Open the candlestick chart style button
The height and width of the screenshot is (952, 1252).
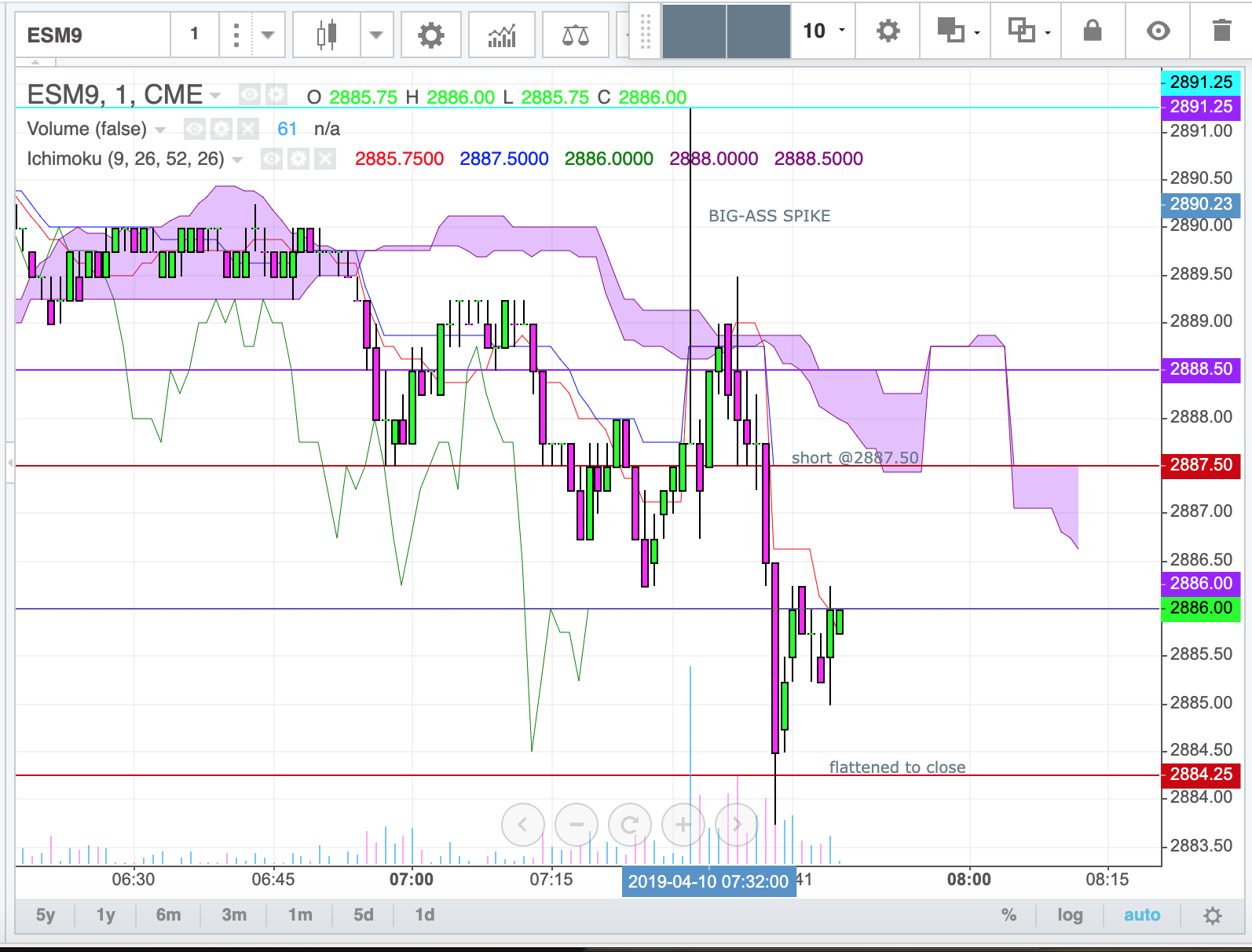(x=327, y=35)
